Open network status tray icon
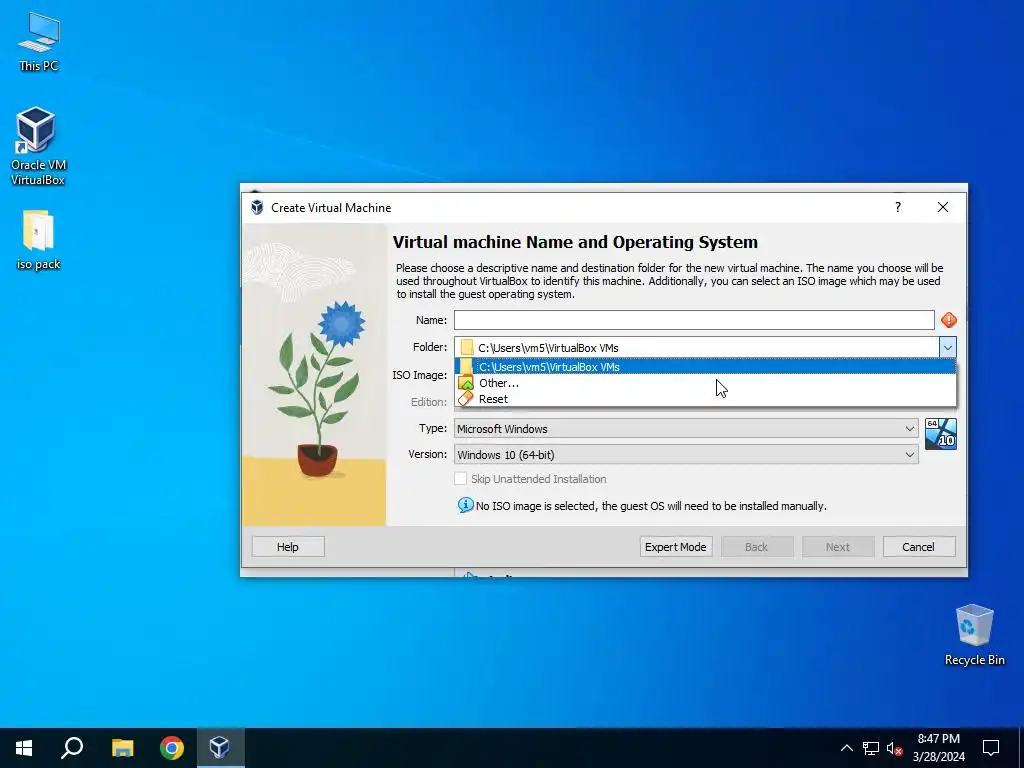 click(x=871, y=748)
